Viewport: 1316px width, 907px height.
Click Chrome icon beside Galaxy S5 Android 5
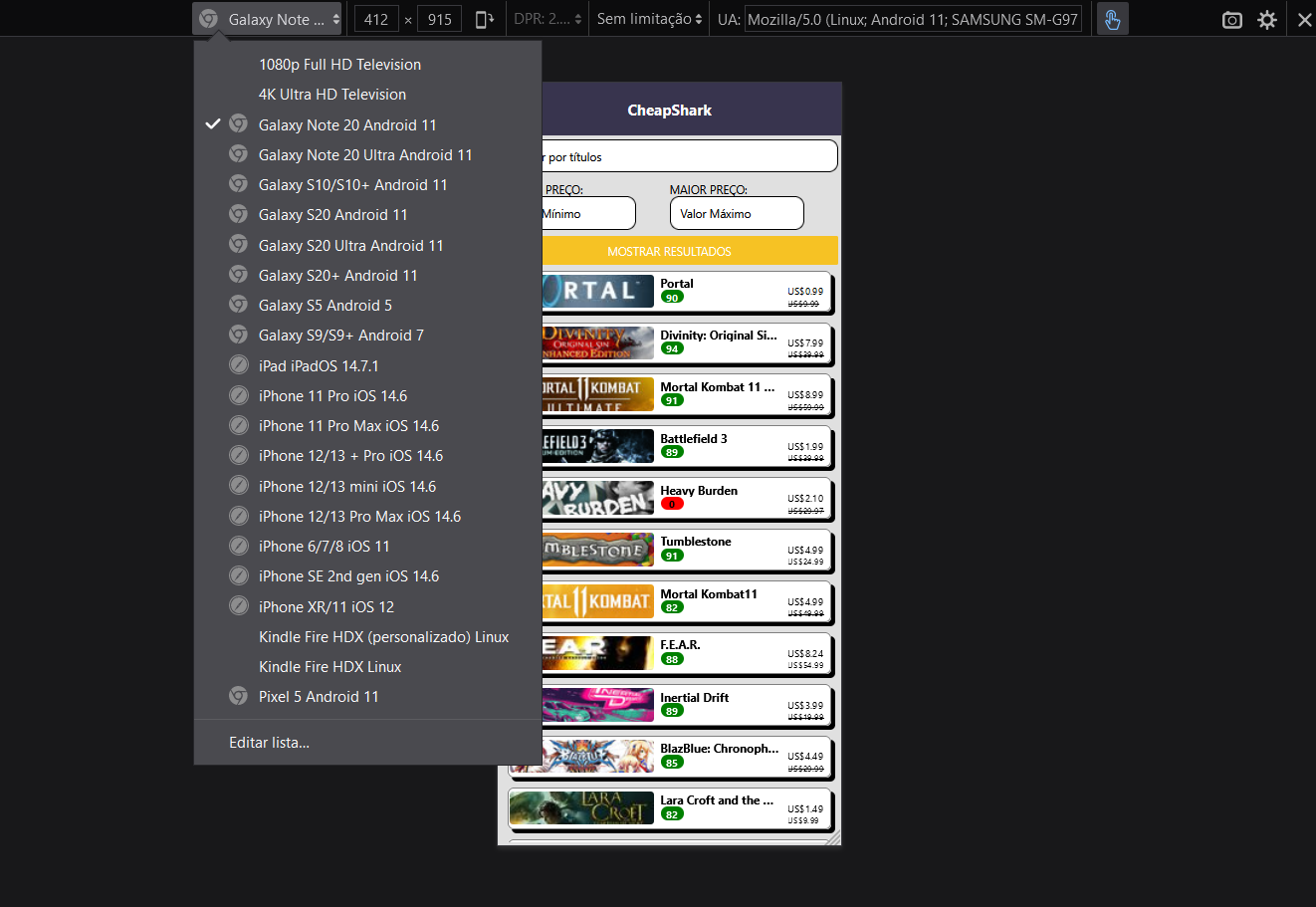(x=238, y=305)
